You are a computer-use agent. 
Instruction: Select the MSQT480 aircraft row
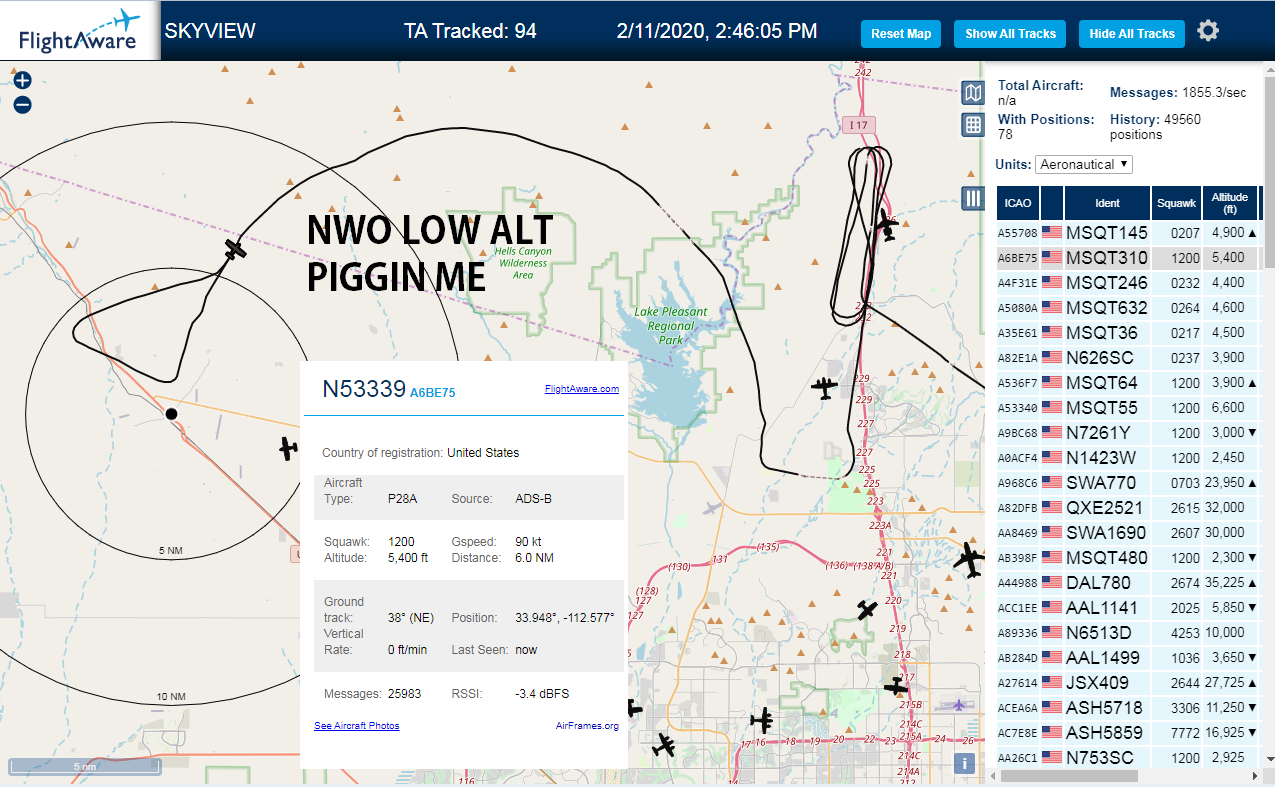click(1128, 558)
